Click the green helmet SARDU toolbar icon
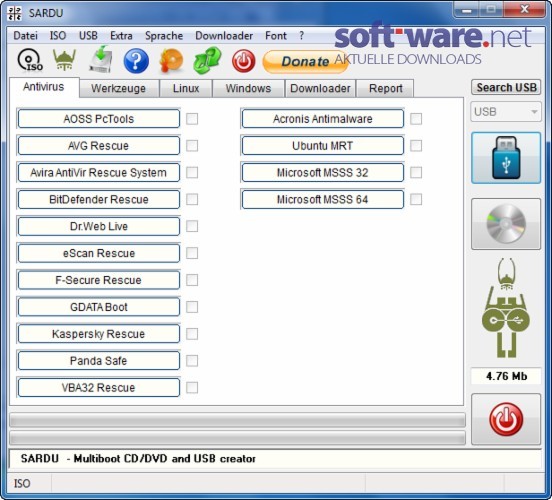The height and width of the screenshot is (500, 552). pos(64,60)
